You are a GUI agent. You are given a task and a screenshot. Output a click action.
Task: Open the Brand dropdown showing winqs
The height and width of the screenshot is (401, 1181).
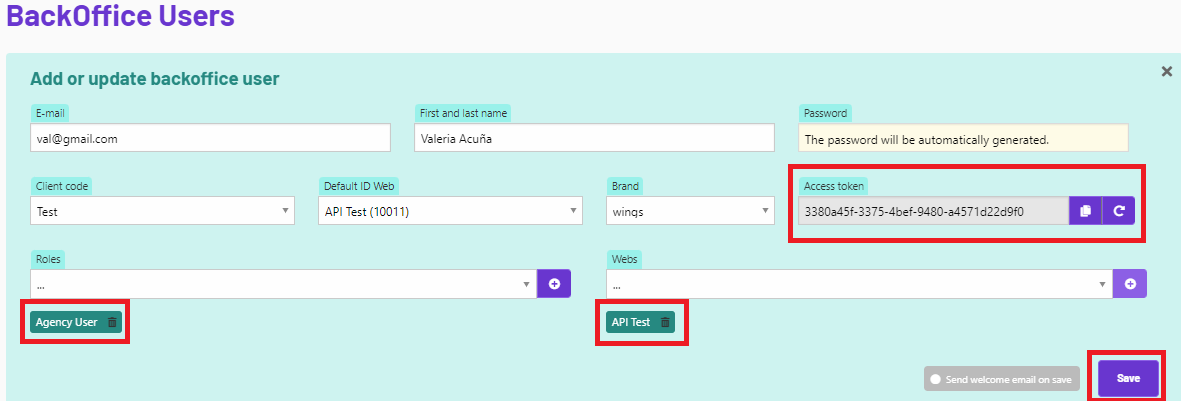pos(691,211)
